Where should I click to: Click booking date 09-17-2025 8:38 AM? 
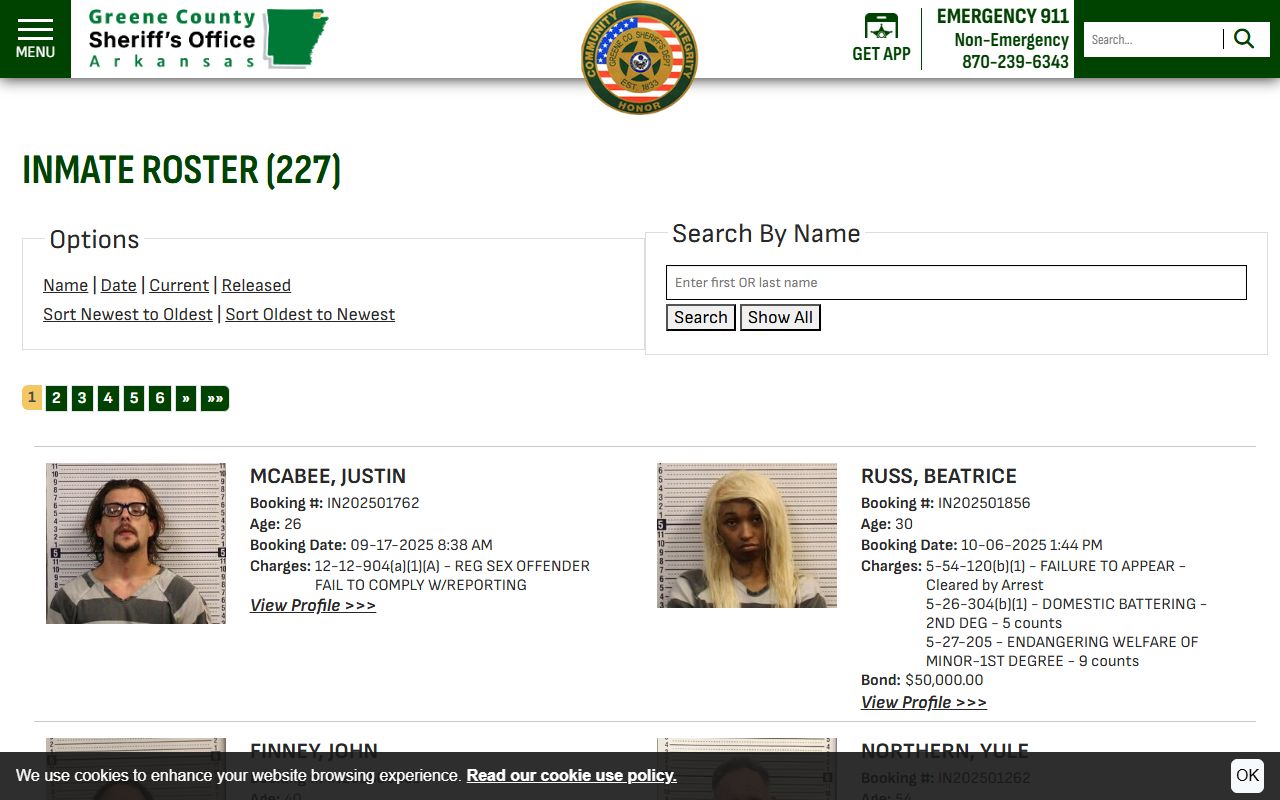[x=422, y=545]
